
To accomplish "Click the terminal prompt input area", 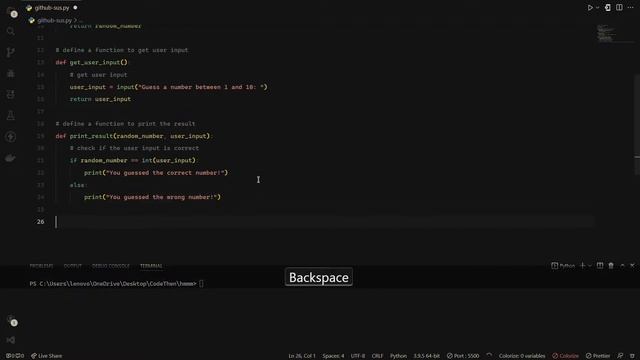I will click(x=201, y=284).
